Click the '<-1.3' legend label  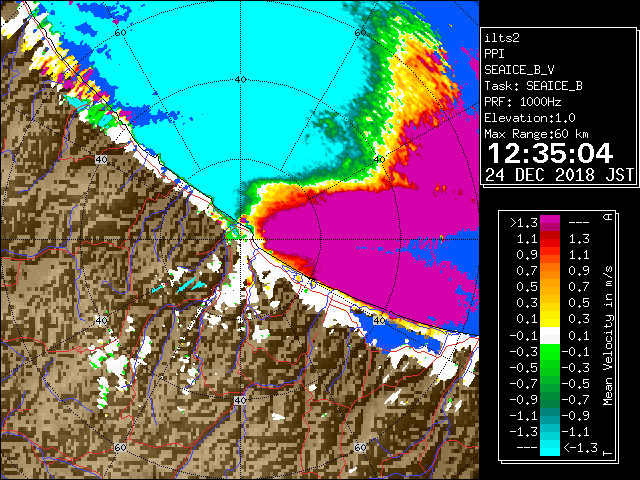tap(580, 447)
